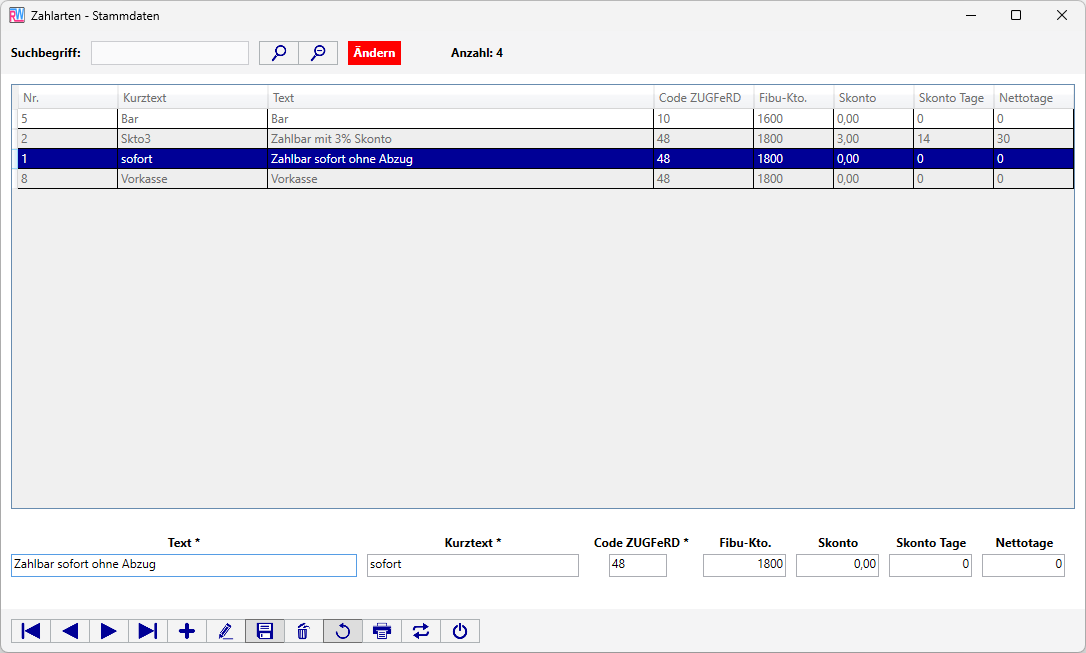Click the Skonto column header for discount percent
This screenshot has height=653, width=1086.
[873, 98]
